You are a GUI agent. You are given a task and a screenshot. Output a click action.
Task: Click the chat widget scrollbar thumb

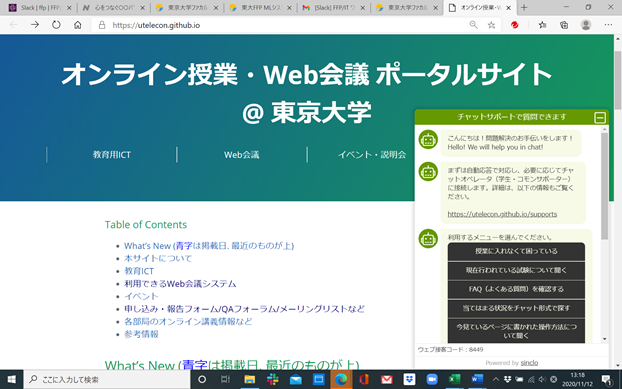(x=605, y=186)
